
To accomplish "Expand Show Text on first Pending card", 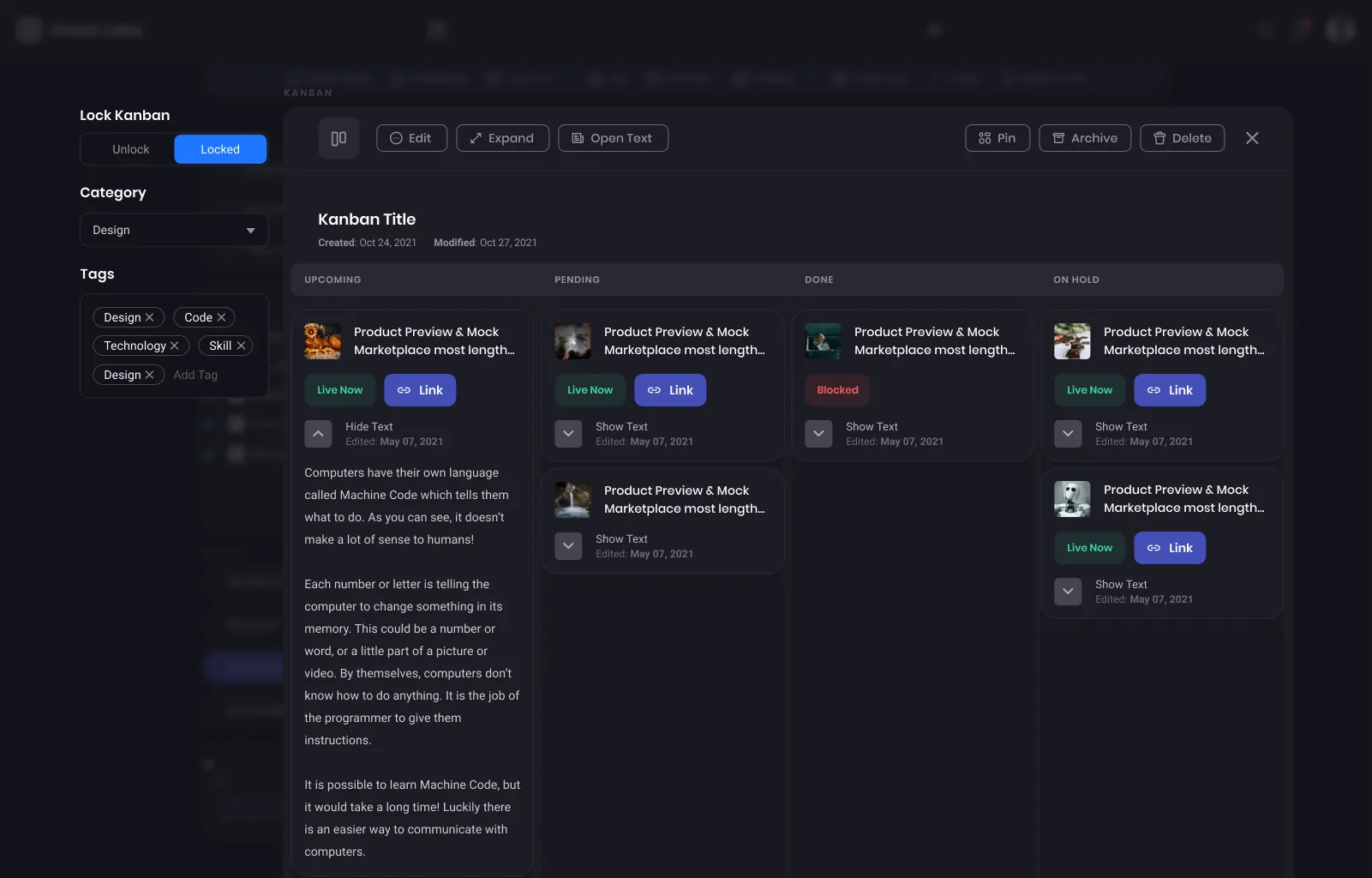I will [x=568, y=434].
